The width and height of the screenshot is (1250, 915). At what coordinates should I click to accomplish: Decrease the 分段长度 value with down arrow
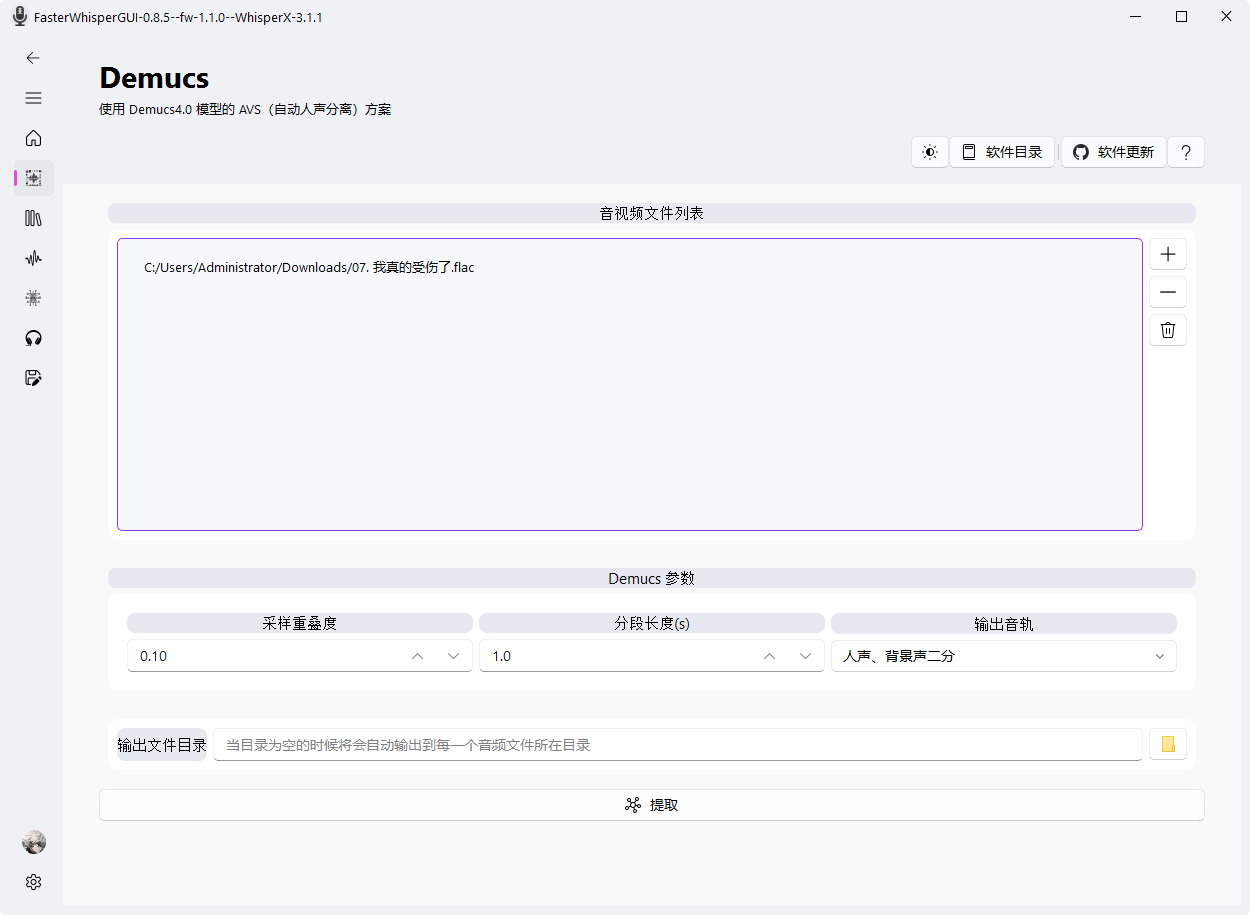[805, 656]
